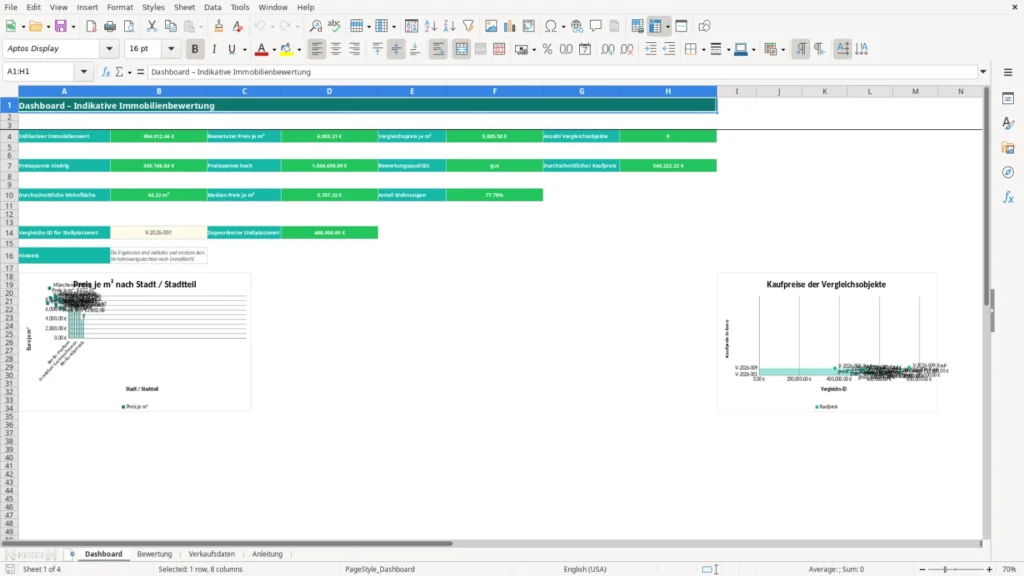Toggle Underline formatting
Viewport: 1024px width, 576px height.
(232, 49)
